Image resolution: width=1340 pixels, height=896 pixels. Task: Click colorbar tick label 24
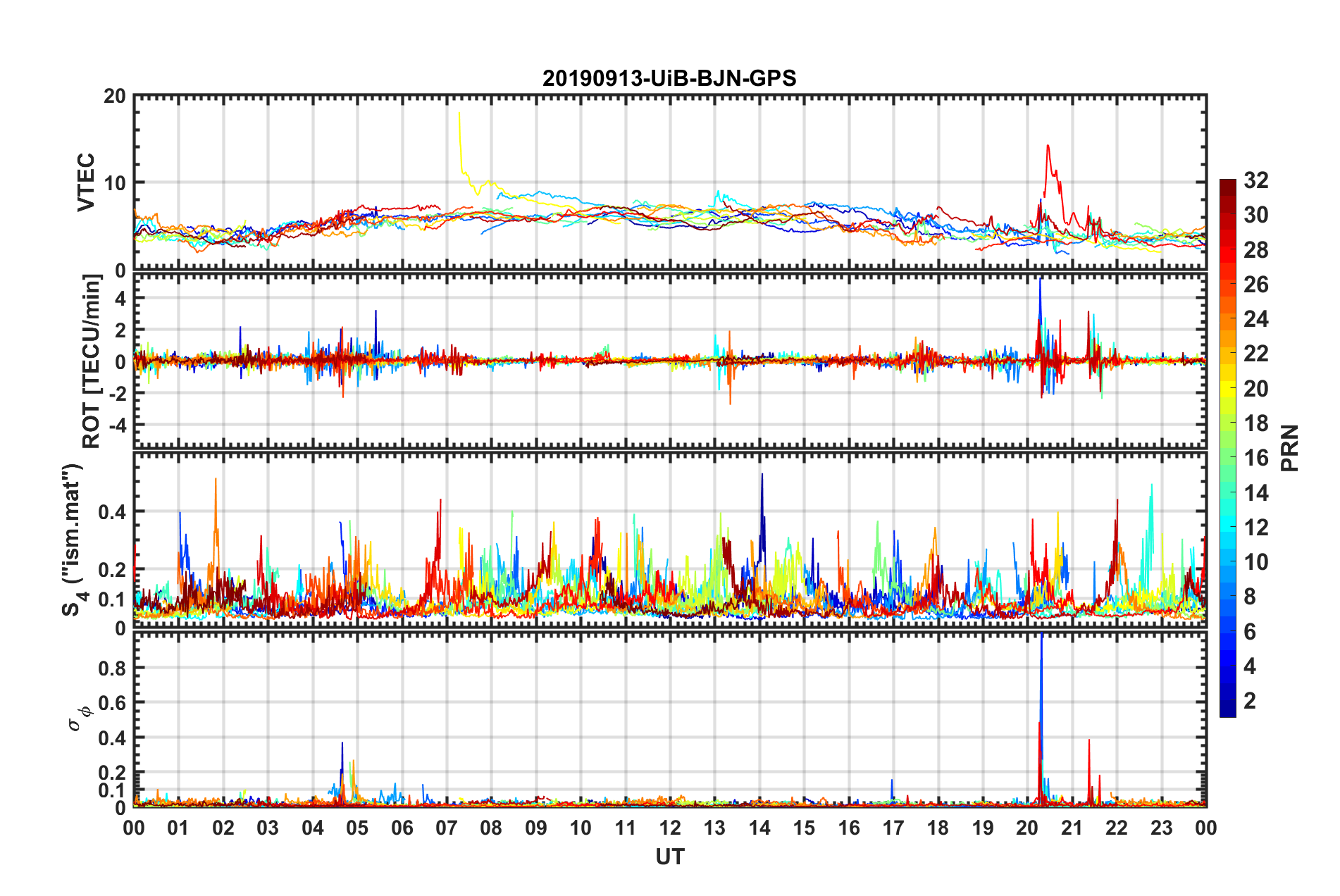point(1255,319)
